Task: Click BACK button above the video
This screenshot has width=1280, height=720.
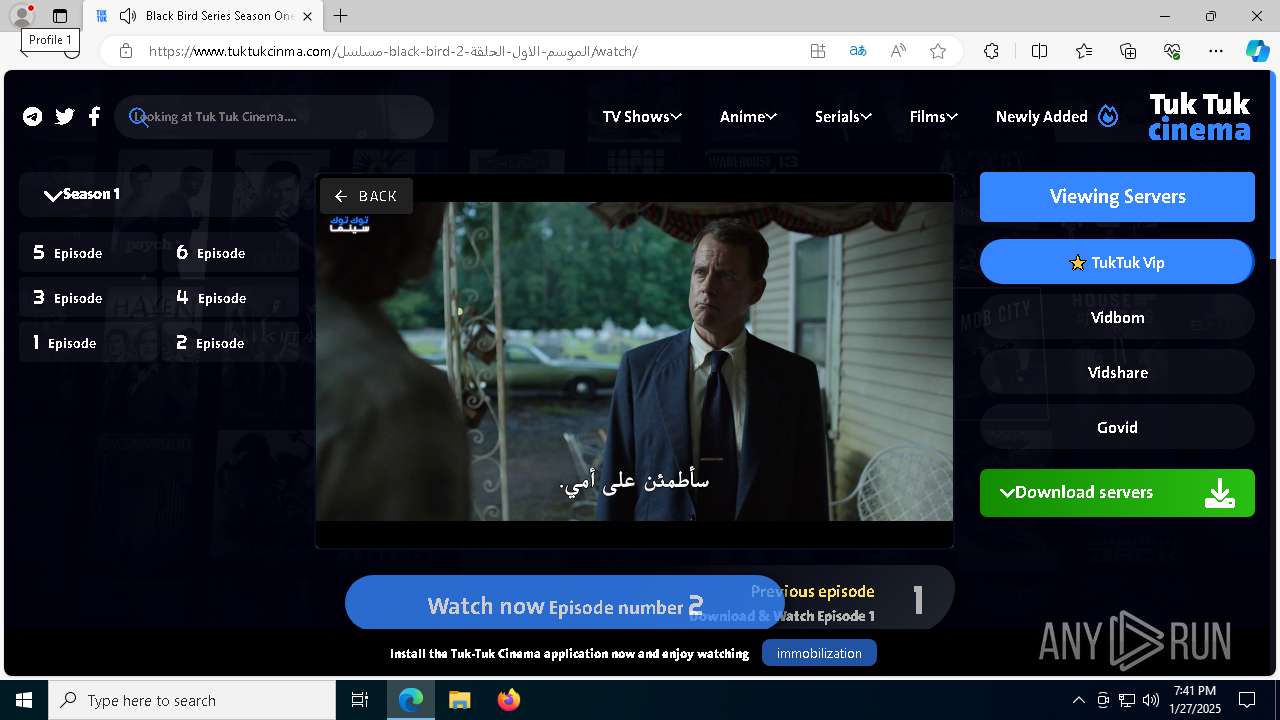Action: point(366,196)
